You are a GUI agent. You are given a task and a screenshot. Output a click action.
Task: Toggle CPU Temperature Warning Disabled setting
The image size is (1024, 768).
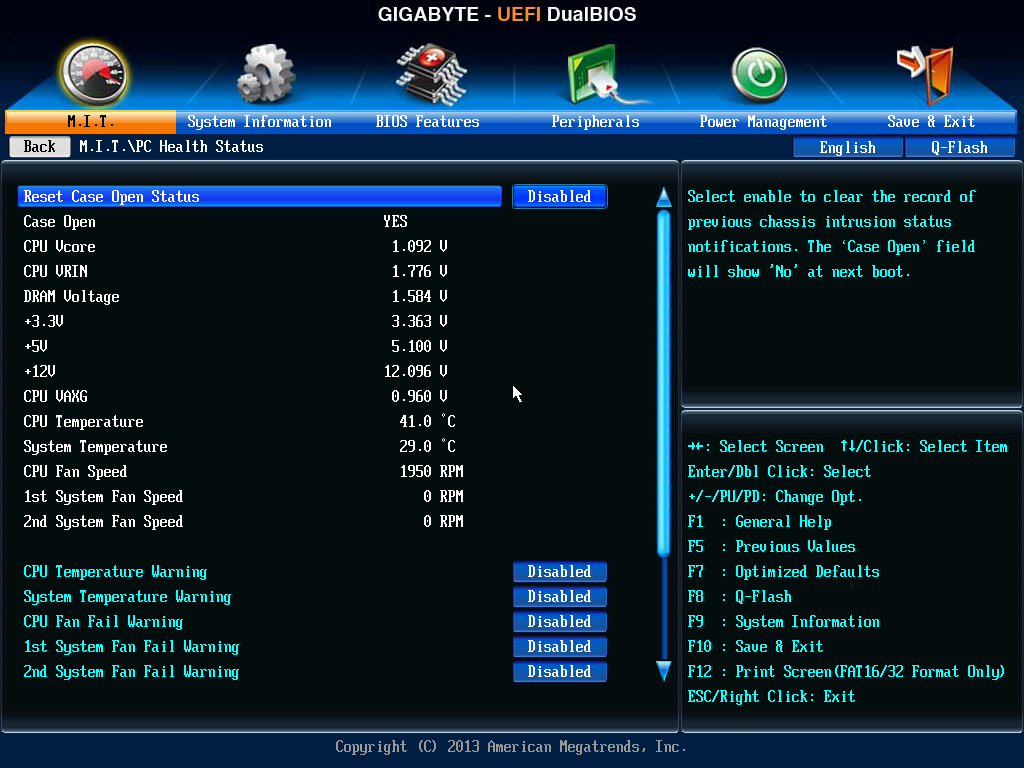click(x=560, y=571)
